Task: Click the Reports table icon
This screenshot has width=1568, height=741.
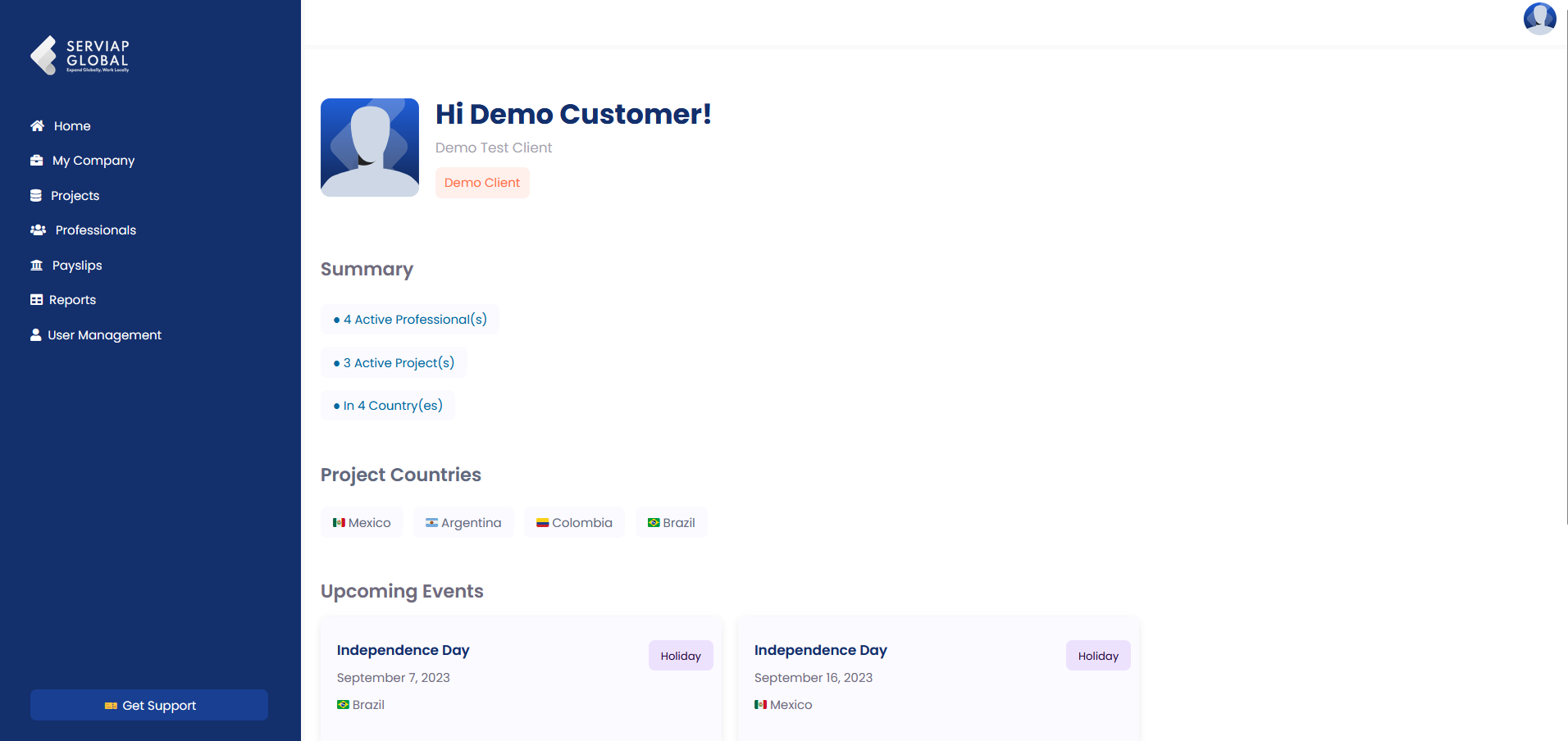Action: point(36,300)
